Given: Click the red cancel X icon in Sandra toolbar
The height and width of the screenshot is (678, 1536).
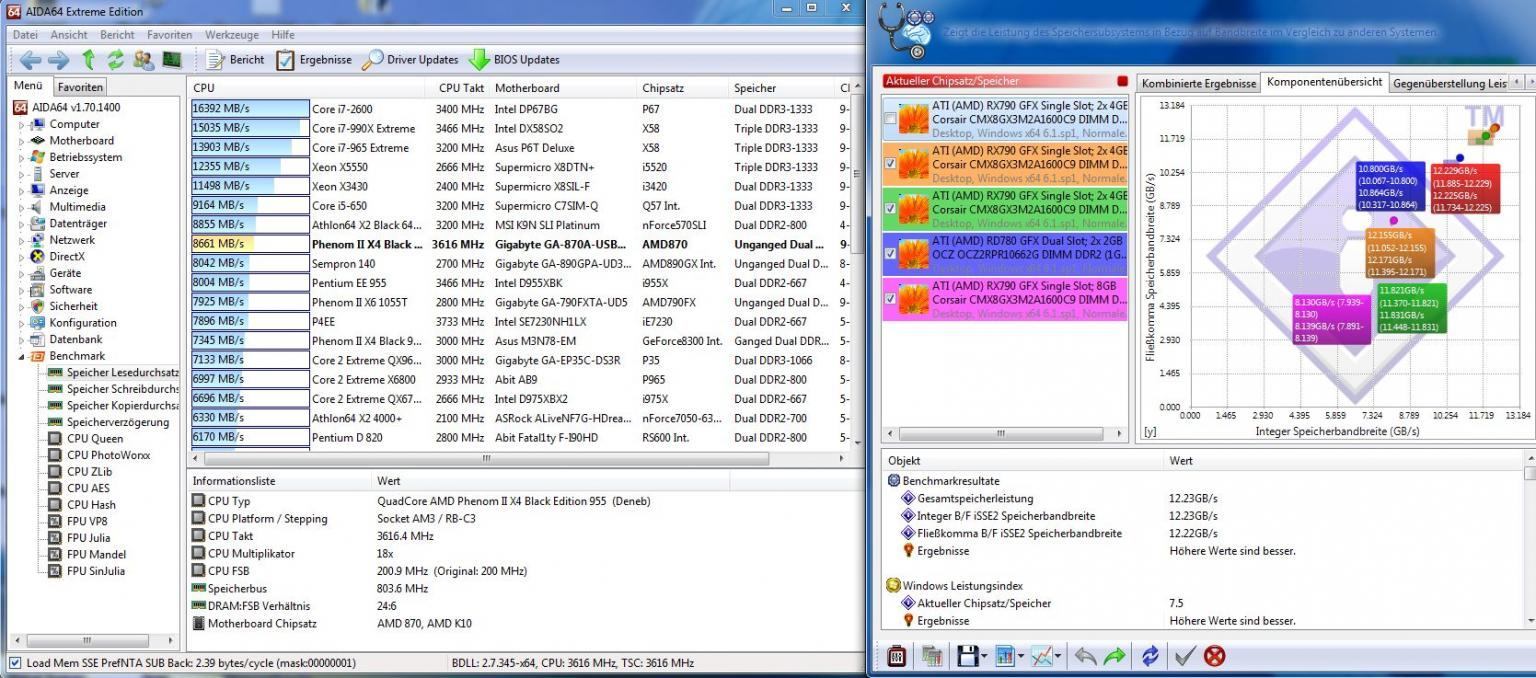Looking at the screenshot, I should (1214, 657).
